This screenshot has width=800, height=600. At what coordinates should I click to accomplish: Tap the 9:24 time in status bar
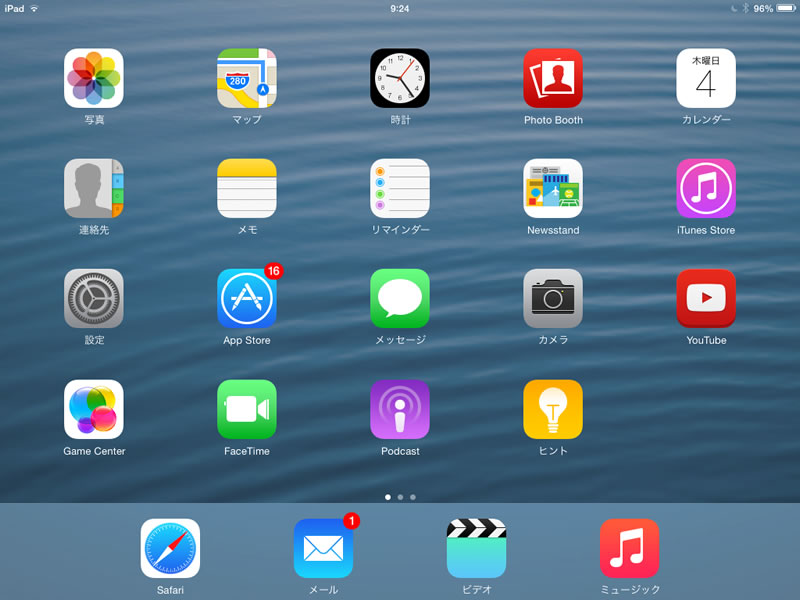pyautogui.click(x=399, y=9)
